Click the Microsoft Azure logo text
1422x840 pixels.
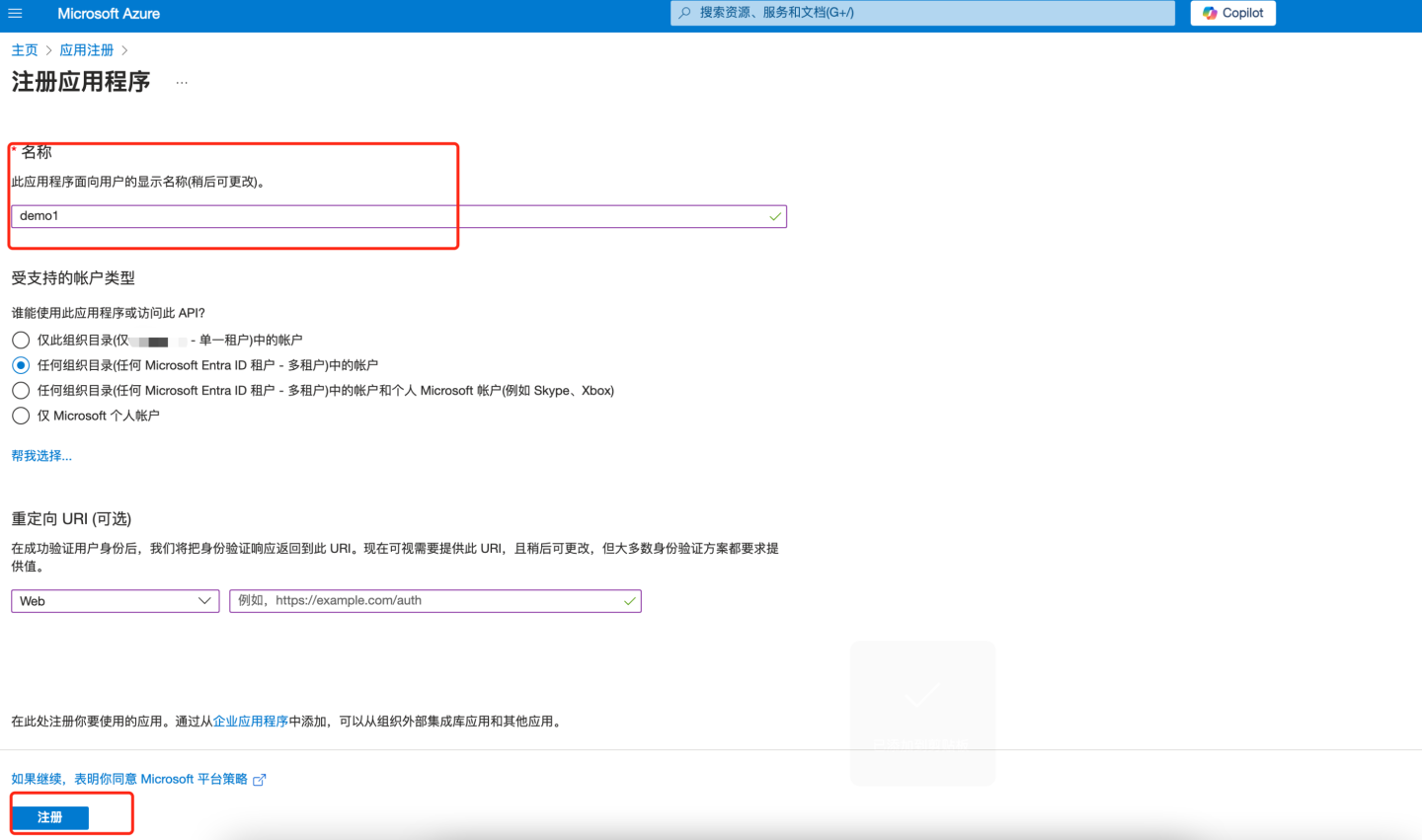[x=109, y=14]
